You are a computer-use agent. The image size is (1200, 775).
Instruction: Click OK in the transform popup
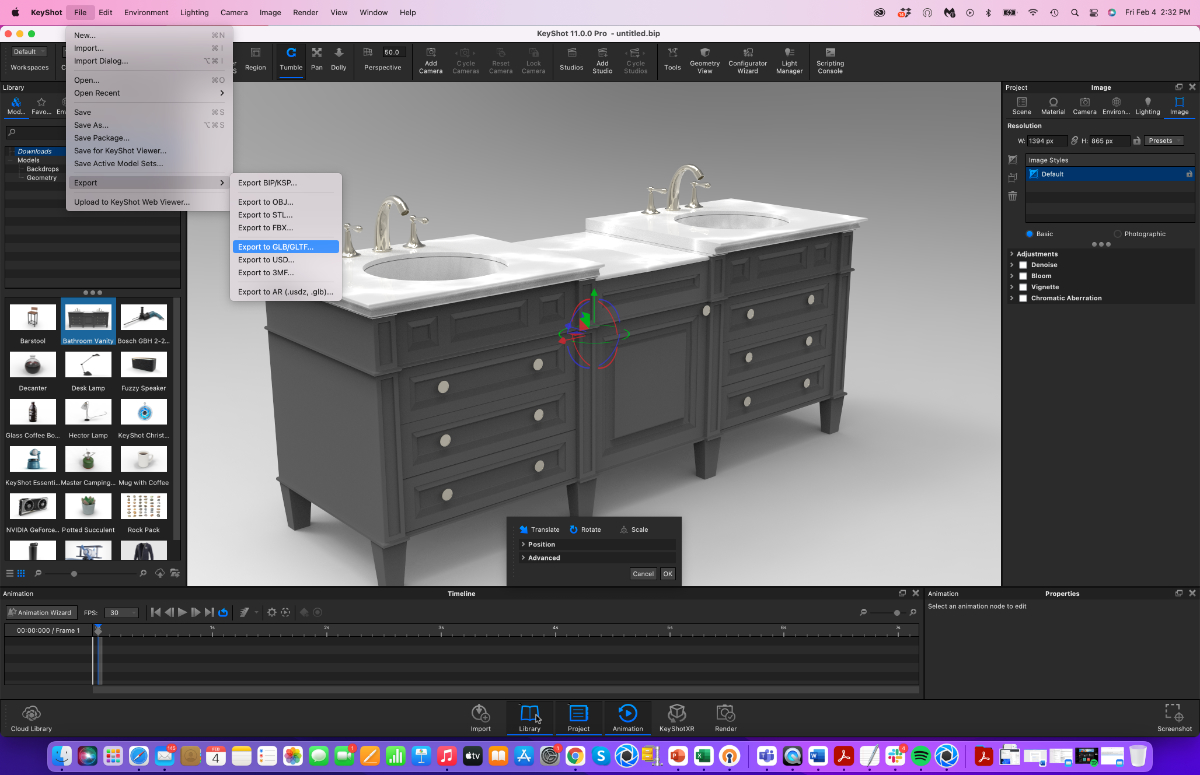coord(668,573)
